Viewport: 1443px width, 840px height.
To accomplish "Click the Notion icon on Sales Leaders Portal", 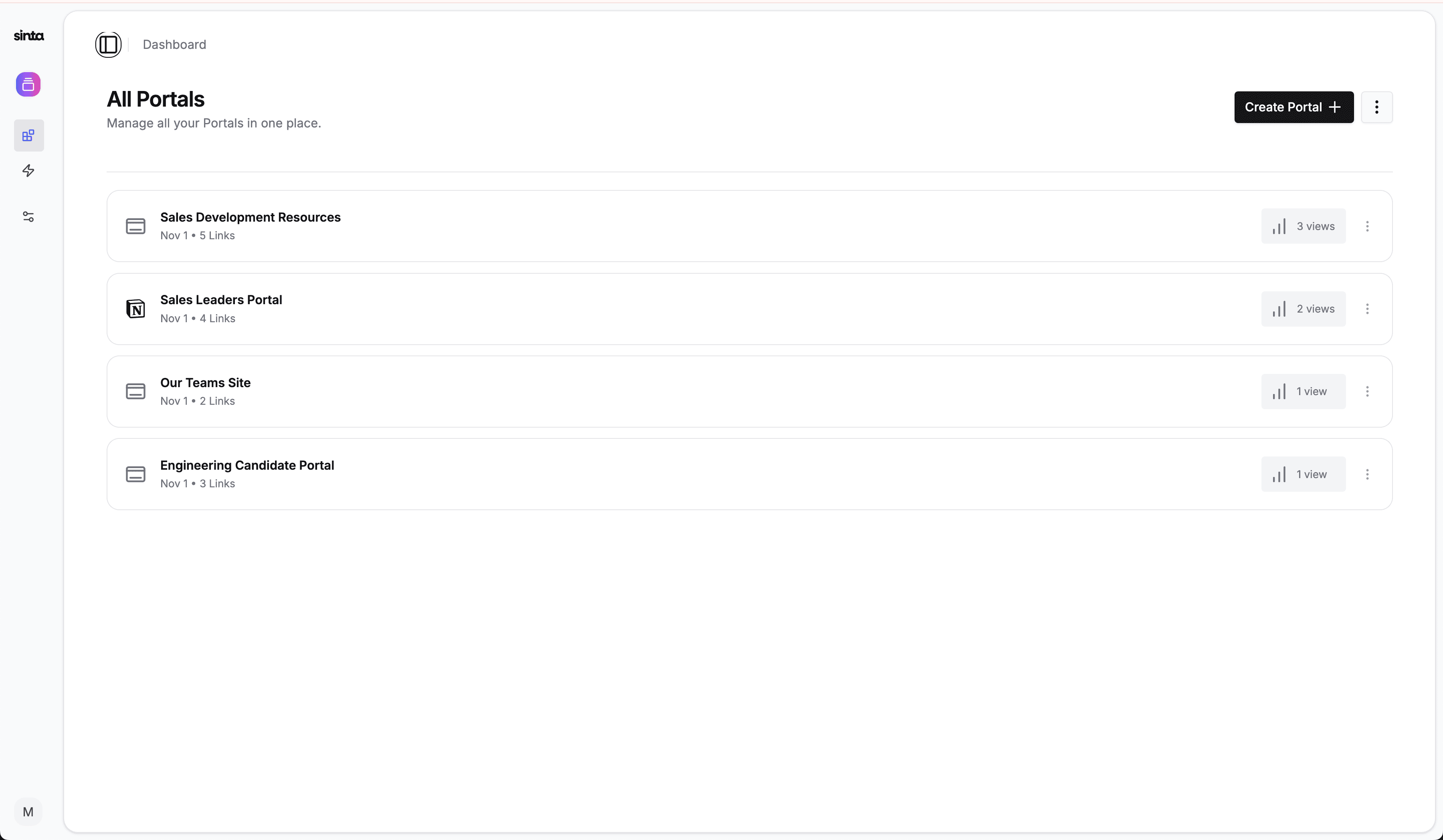I will point(135,308).
